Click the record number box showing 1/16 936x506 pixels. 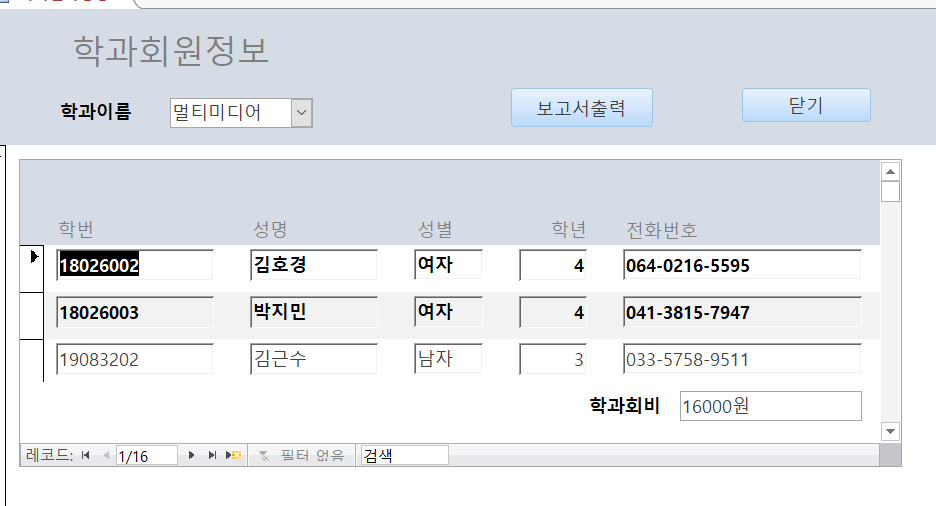click(146, 455)
